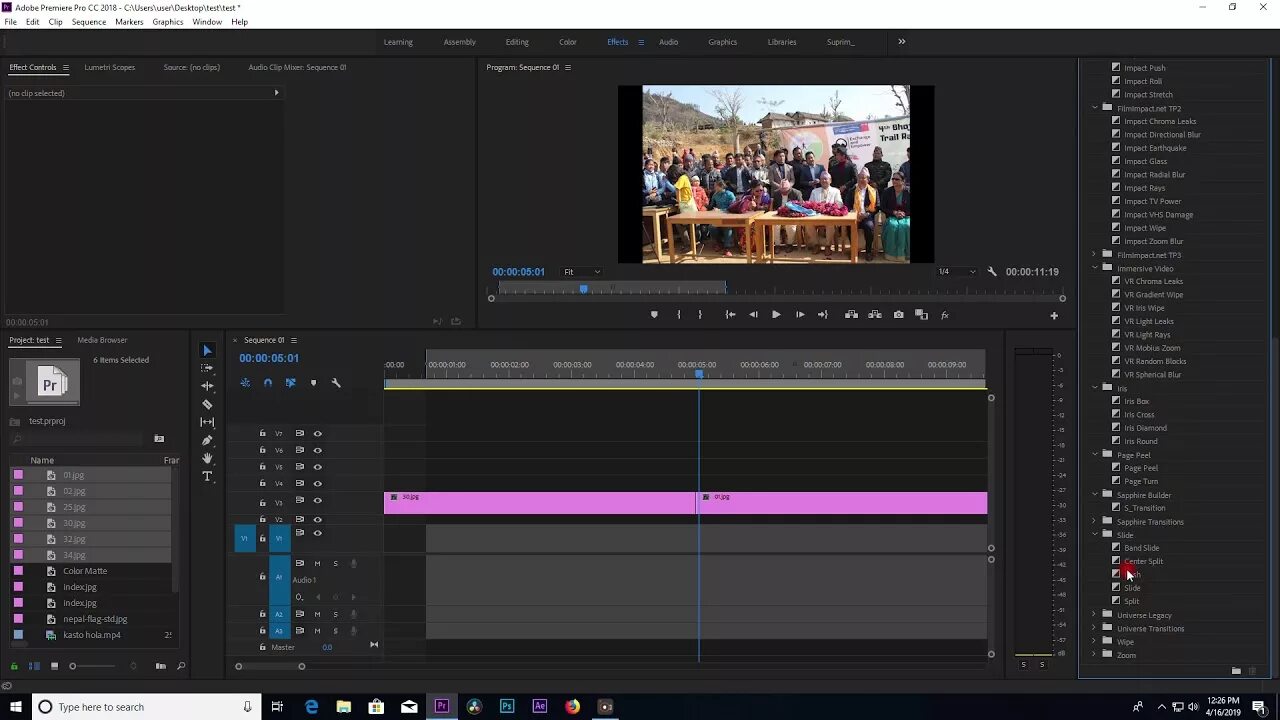Expand the Wipe transitions folder
1280x720 pixels.
tap(1095, 641)
